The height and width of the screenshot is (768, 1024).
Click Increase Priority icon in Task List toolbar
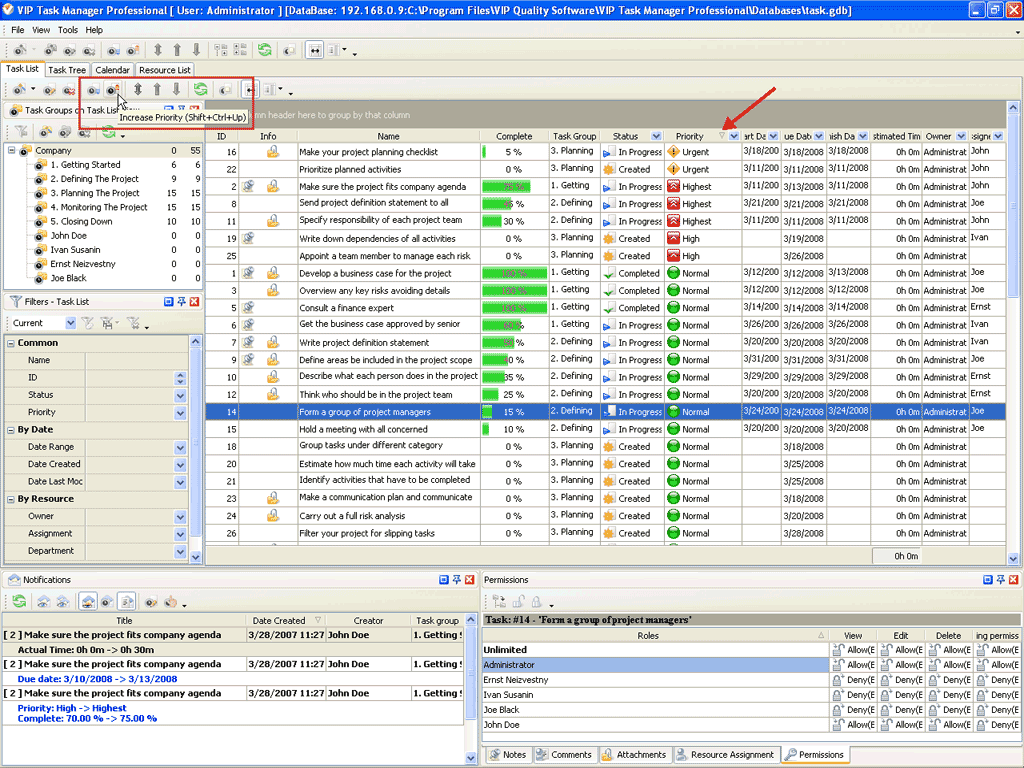(113, 90)
